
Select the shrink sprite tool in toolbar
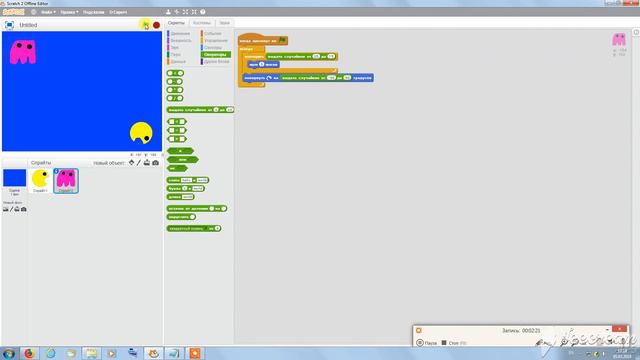(x=194, y=12)
